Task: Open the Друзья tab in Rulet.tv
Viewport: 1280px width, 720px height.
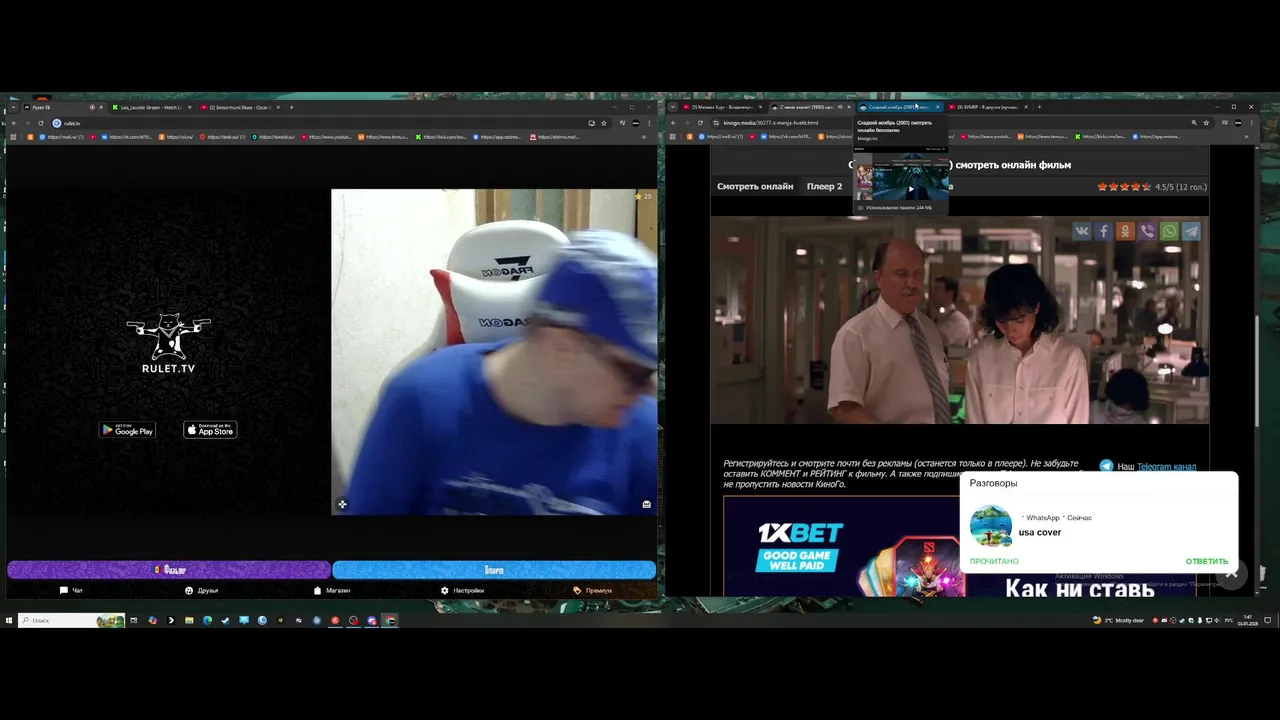Action: click(201, 590)
